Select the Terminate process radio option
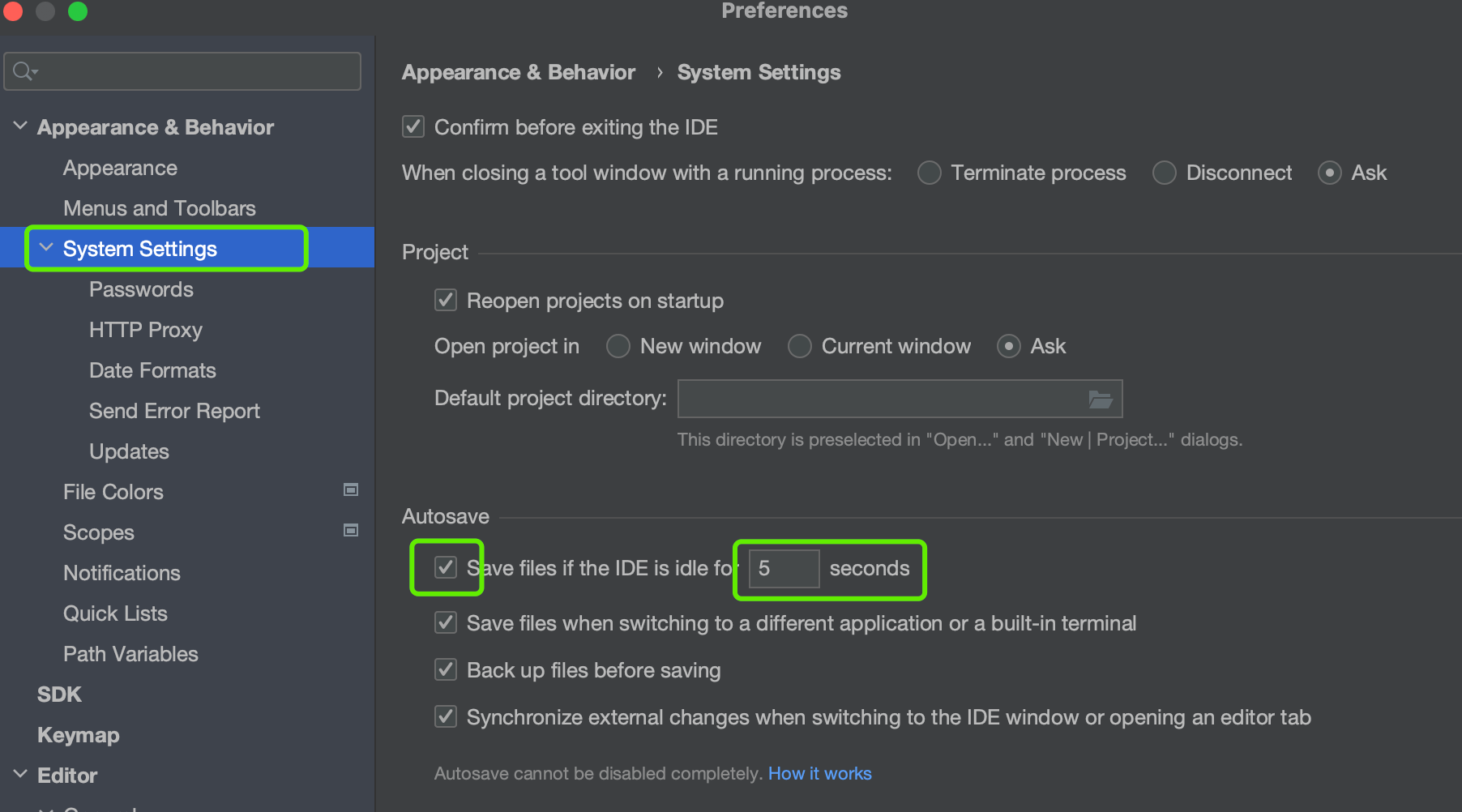Image resolution: width=1462 pixels, height=812 pixels. 929,173
